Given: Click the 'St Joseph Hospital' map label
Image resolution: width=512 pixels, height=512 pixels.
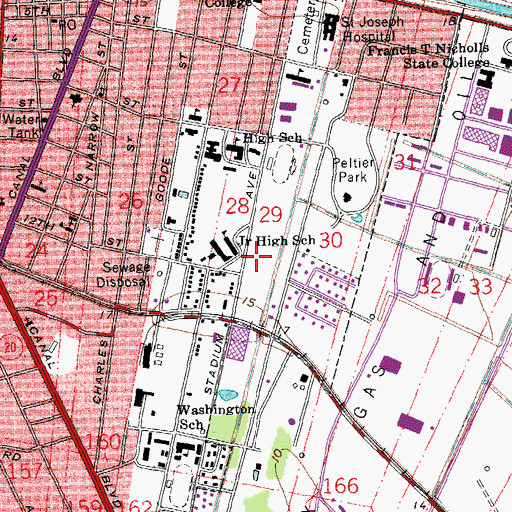Looking at the screenshot, I should 371,29.
